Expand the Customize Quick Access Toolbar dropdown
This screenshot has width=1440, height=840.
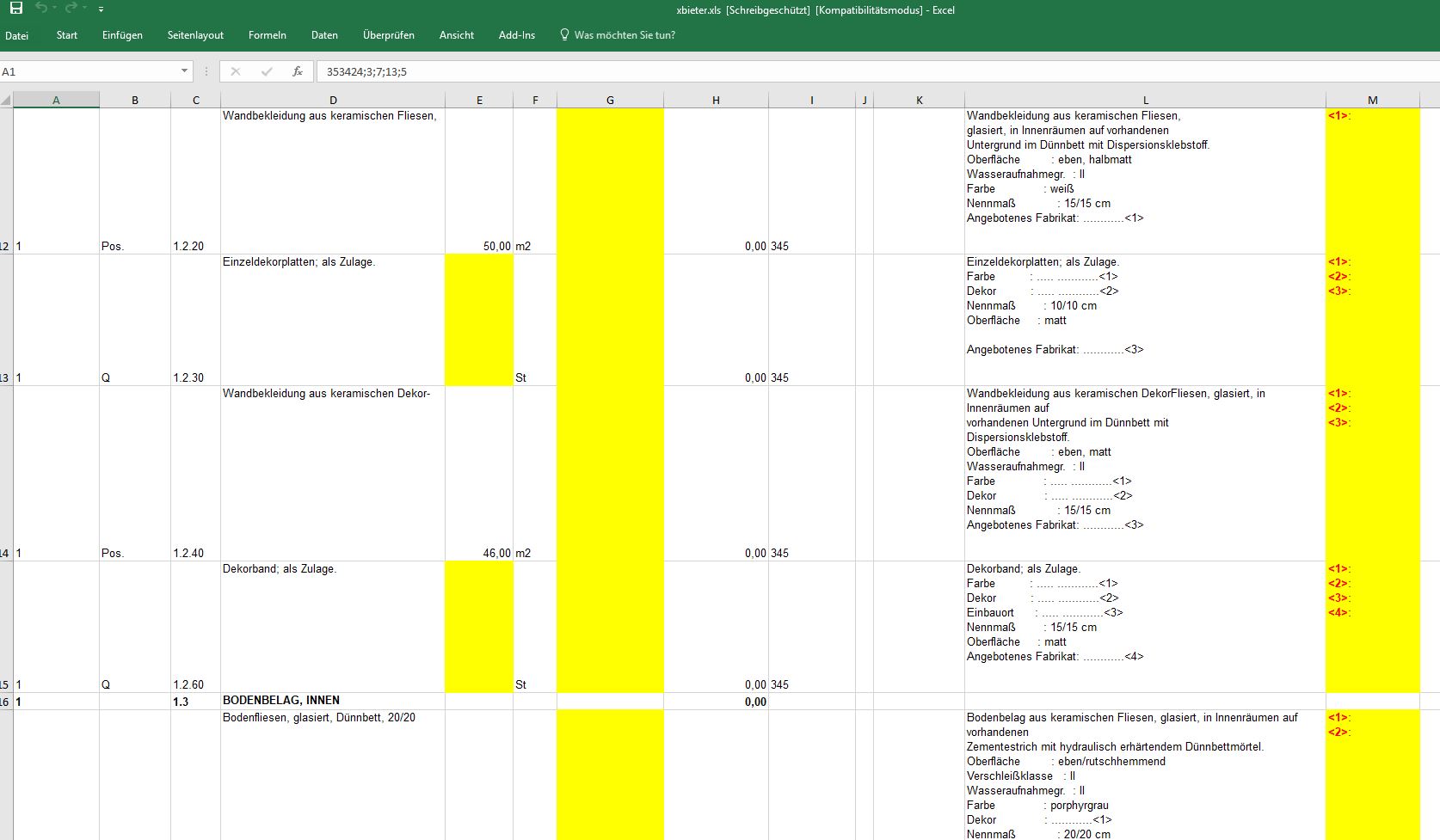[101, 9]
